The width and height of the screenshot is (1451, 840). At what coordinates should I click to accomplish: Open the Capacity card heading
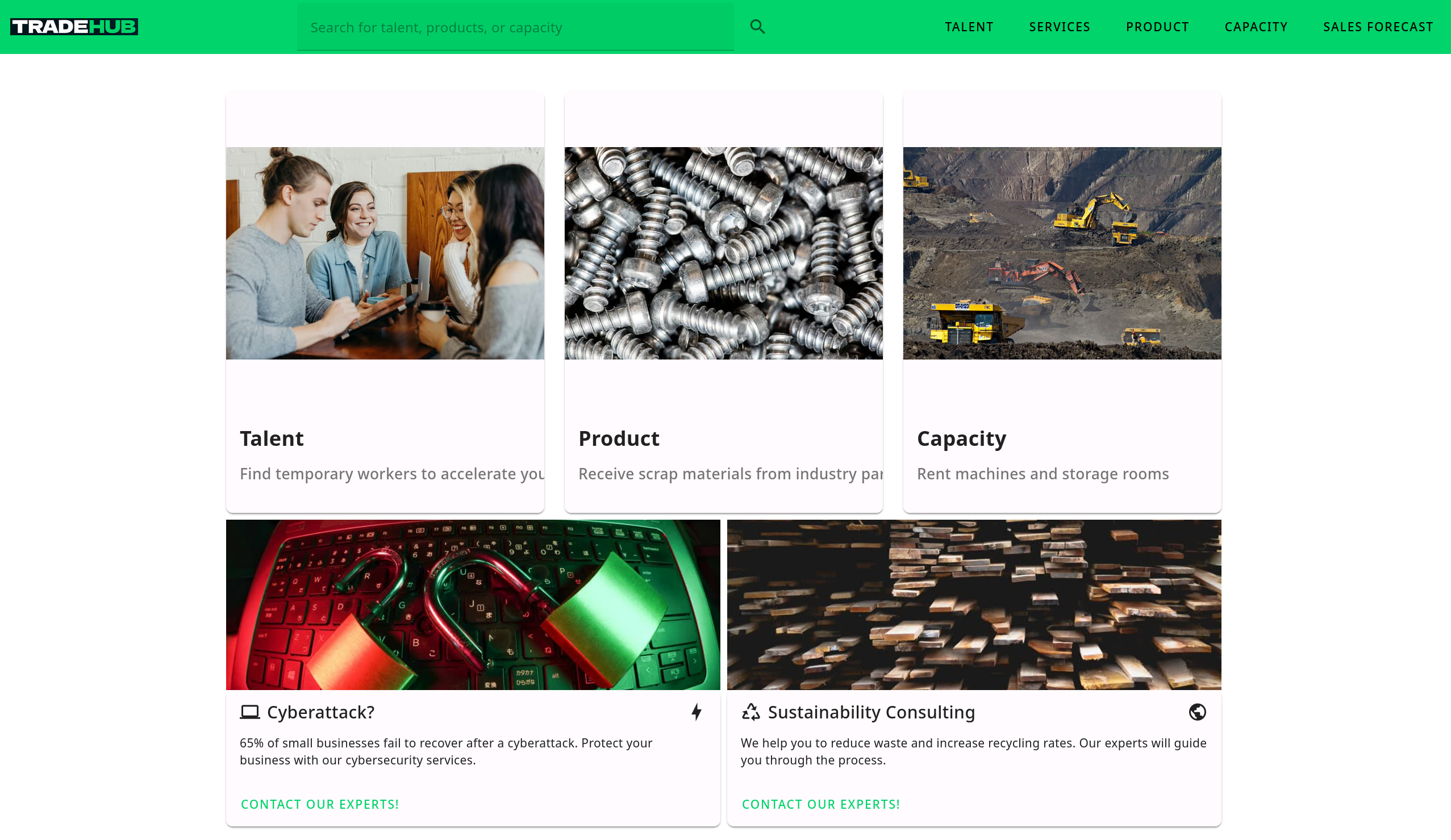coord(962,438)
